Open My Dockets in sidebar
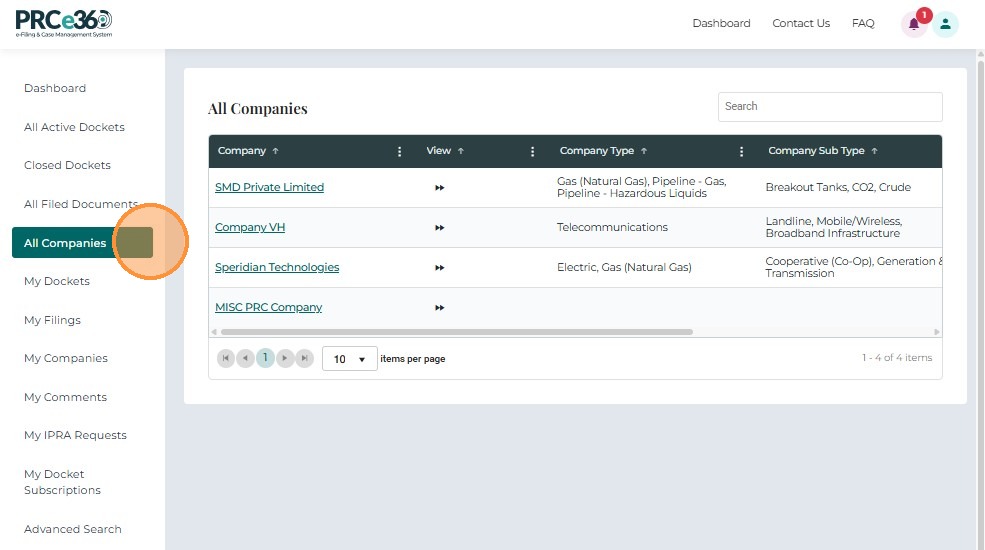 (57, 281)
